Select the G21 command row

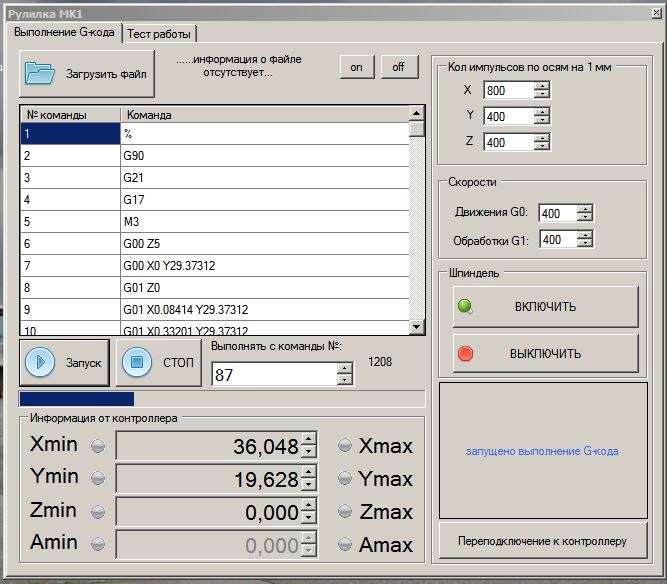(214, 177)
